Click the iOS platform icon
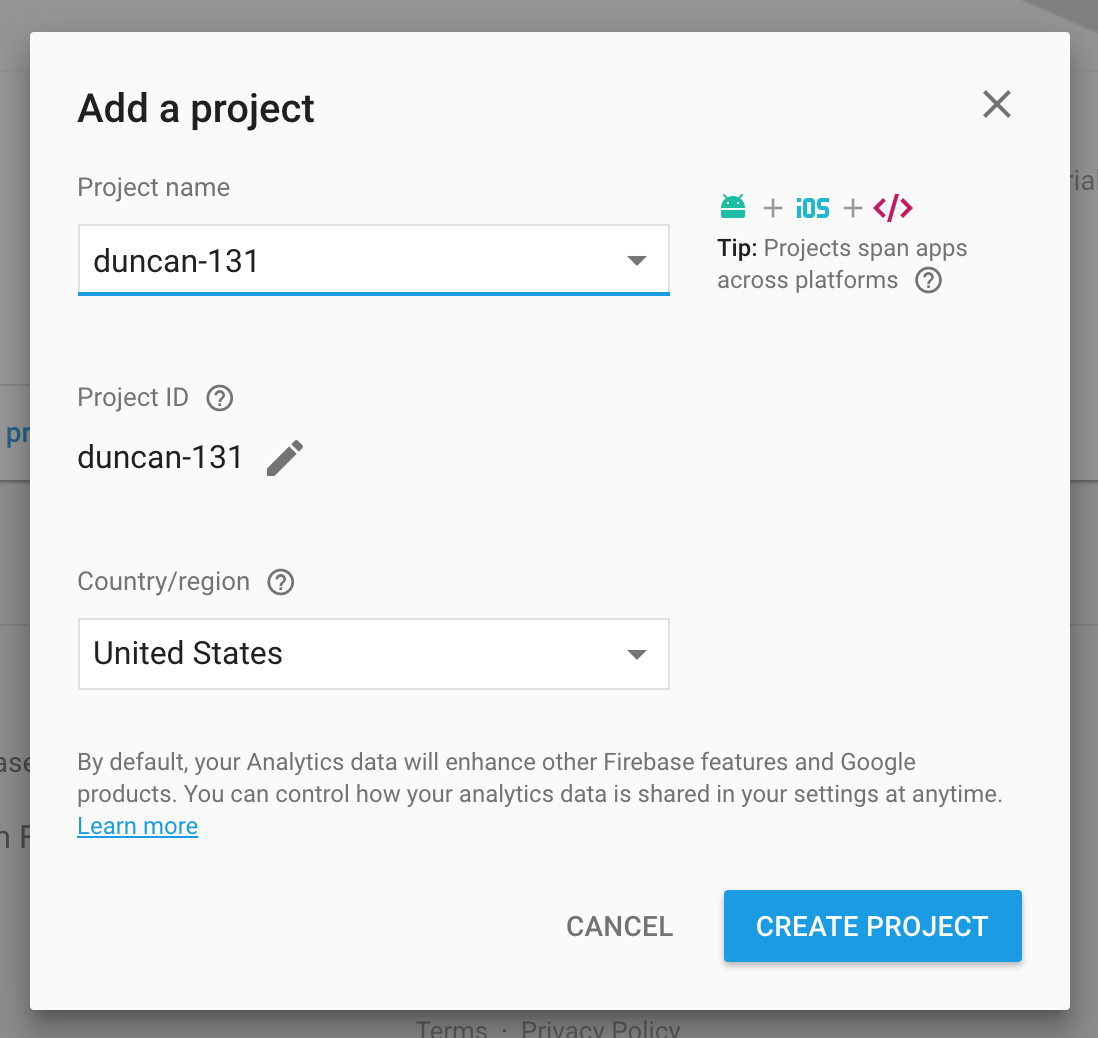 pyautogui.click(x=812, y=208)
